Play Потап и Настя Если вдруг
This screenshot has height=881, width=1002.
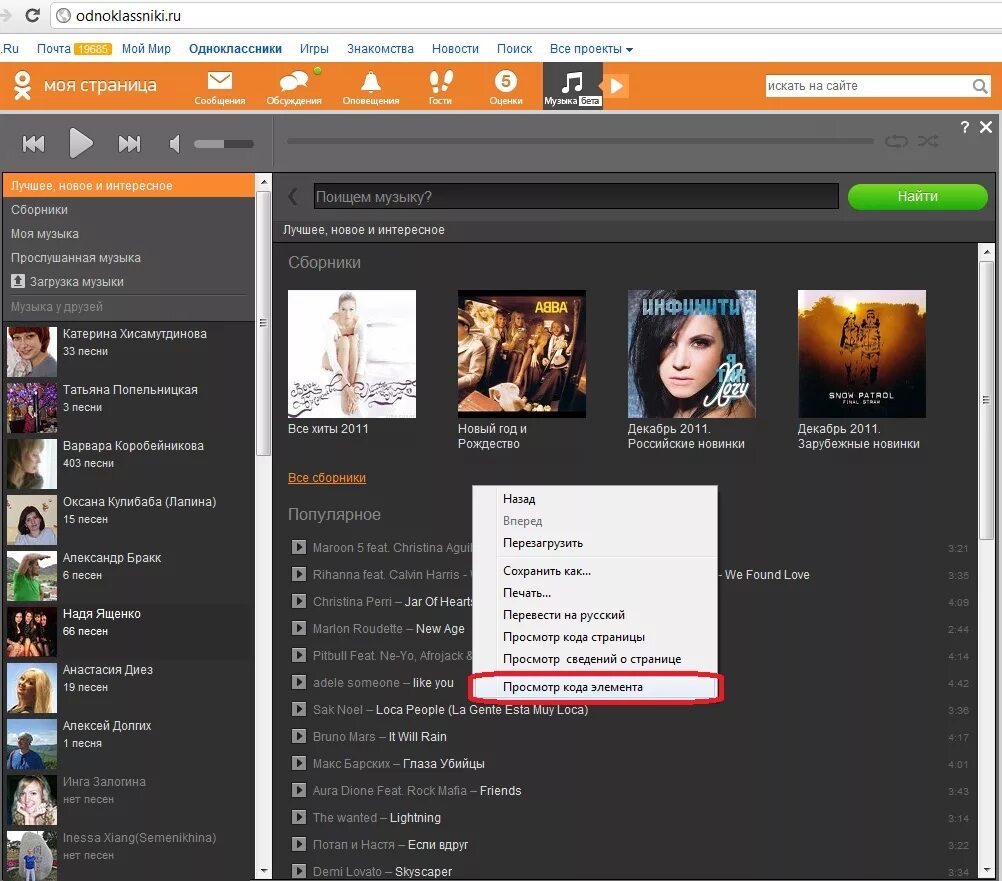[x=298, y=844]
